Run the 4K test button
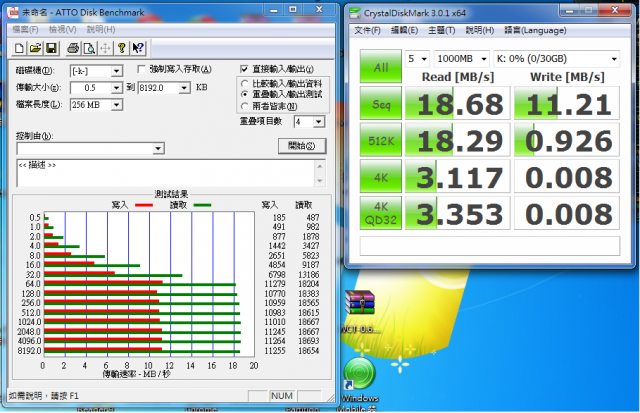640x413 pixels. [381, 176]
